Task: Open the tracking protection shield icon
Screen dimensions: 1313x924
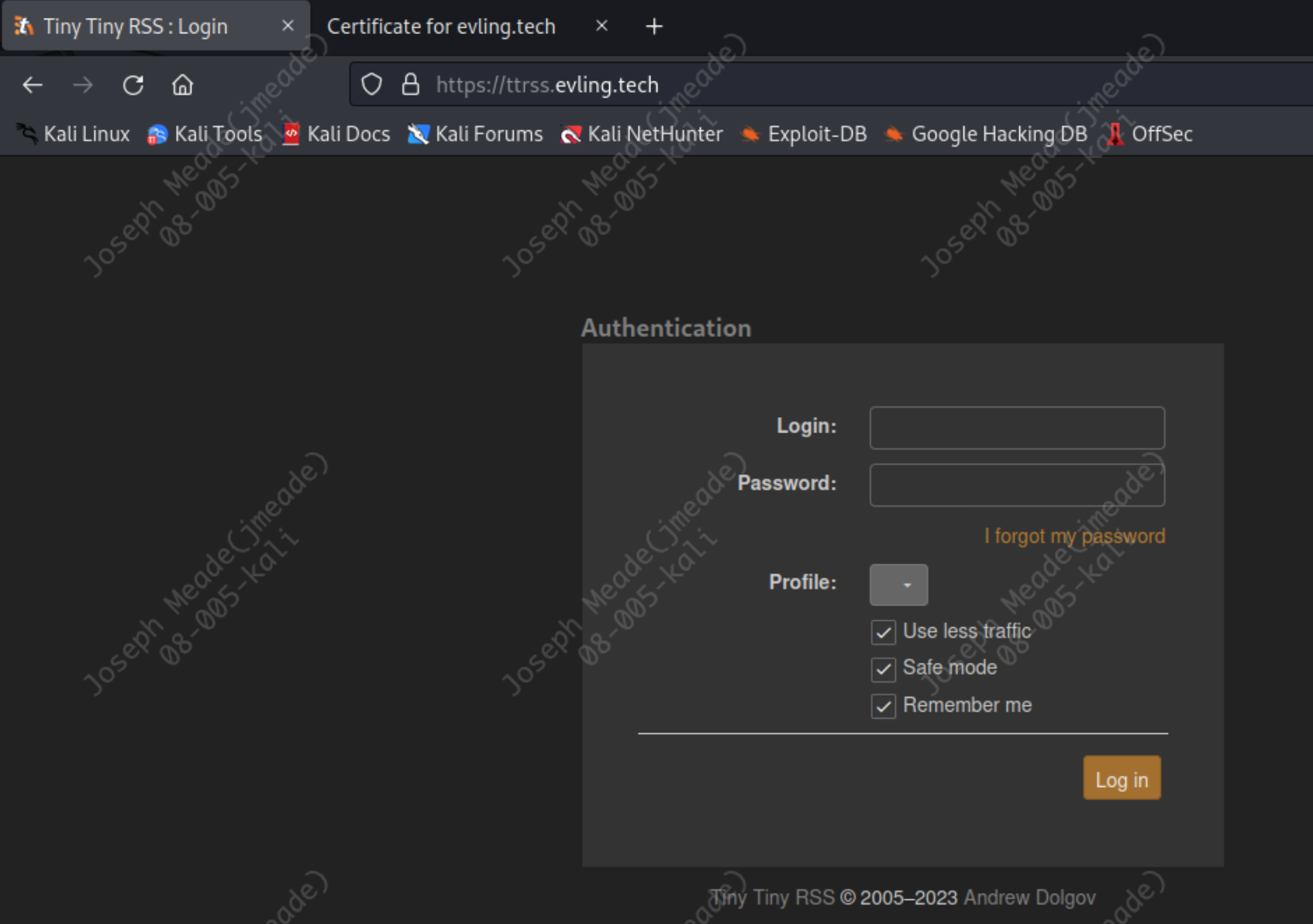Action: point(372,84)
